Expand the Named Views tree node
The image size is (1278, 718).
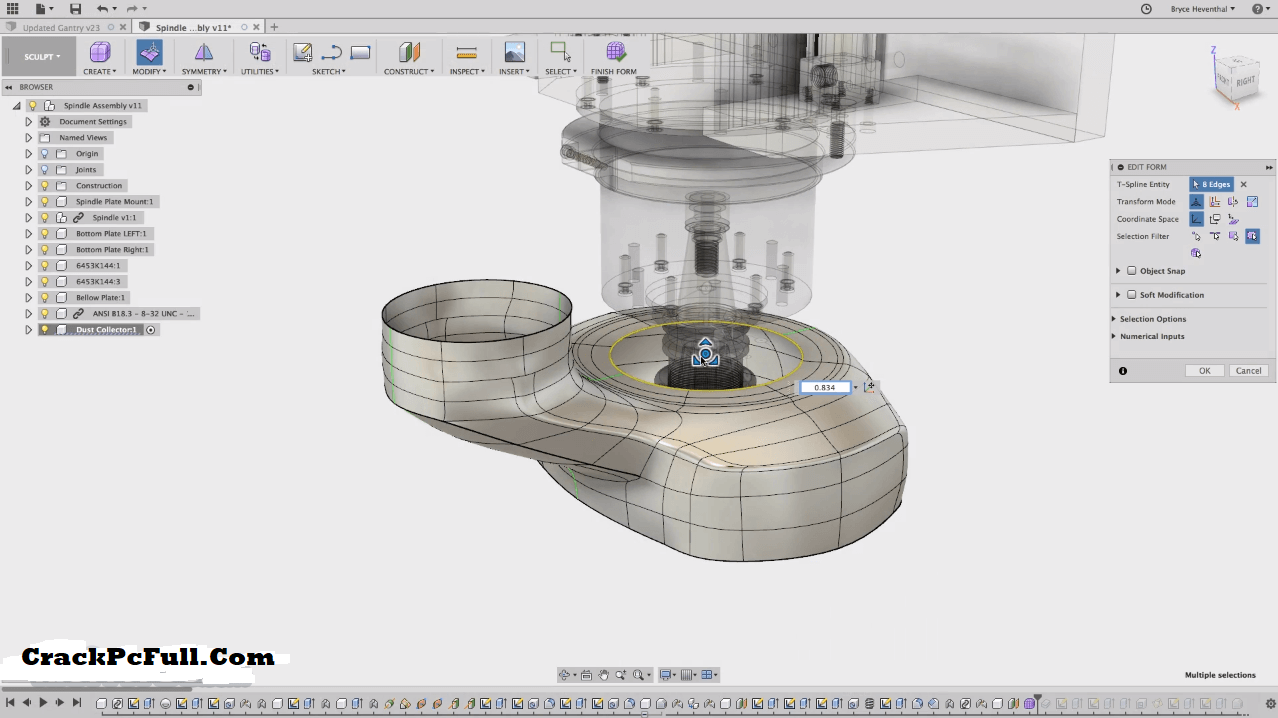(x=28, y=138)
